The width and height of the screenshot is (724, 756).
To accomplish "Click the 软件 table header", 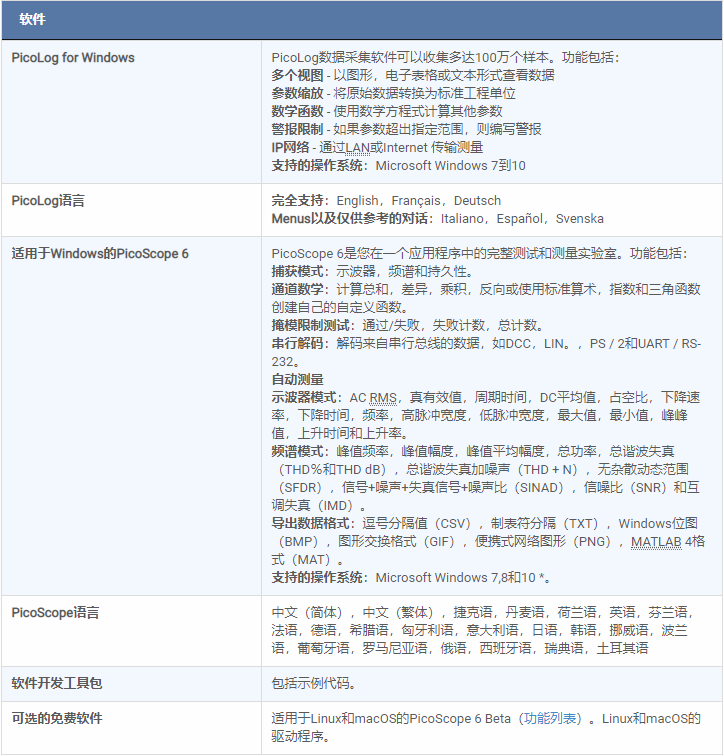I will [x=33, y=20].
